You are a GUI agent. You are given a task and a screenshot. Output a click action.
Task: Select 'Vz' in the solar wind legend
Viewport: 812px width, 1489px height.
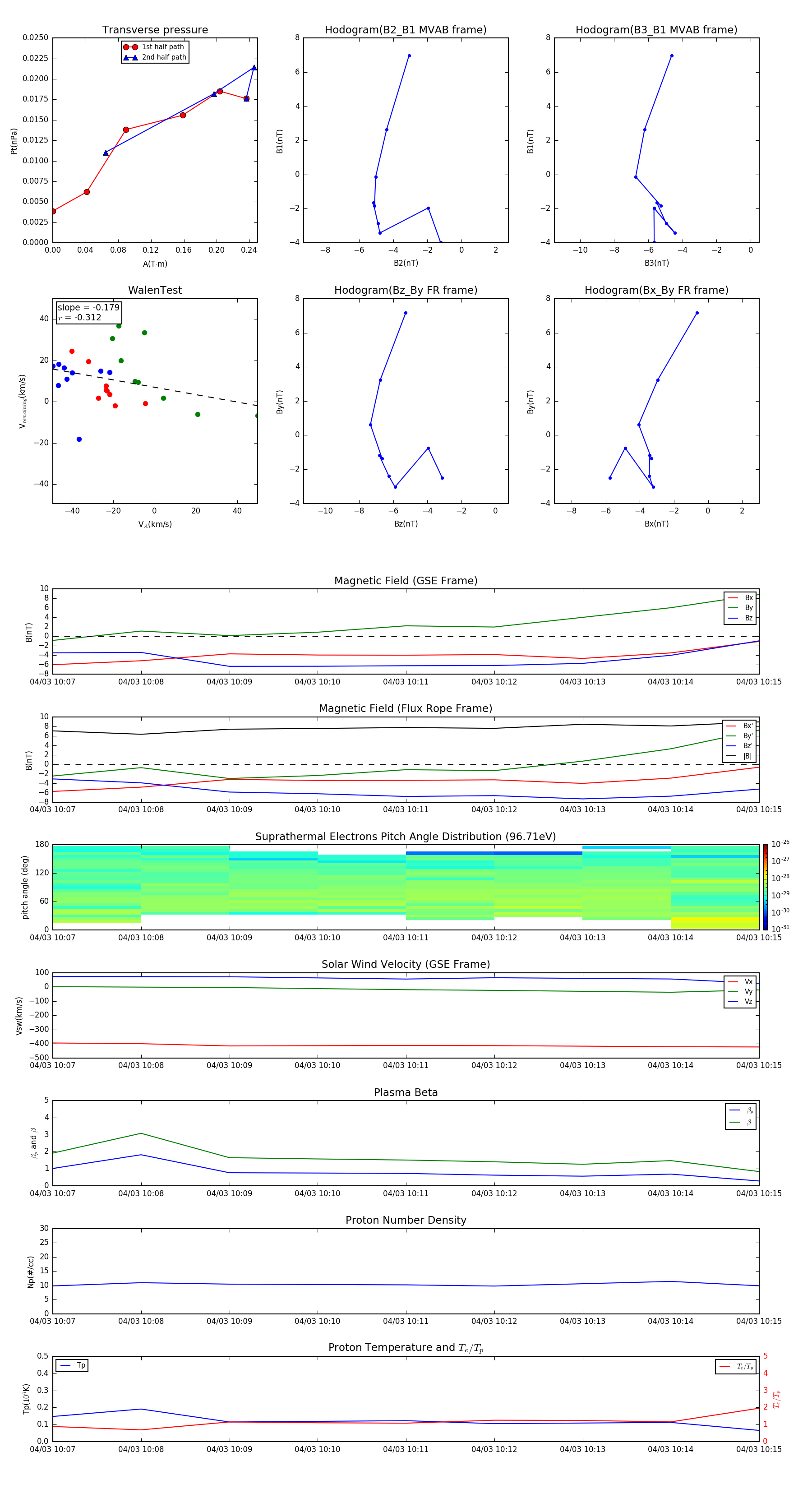click(x=740, y=1001)
